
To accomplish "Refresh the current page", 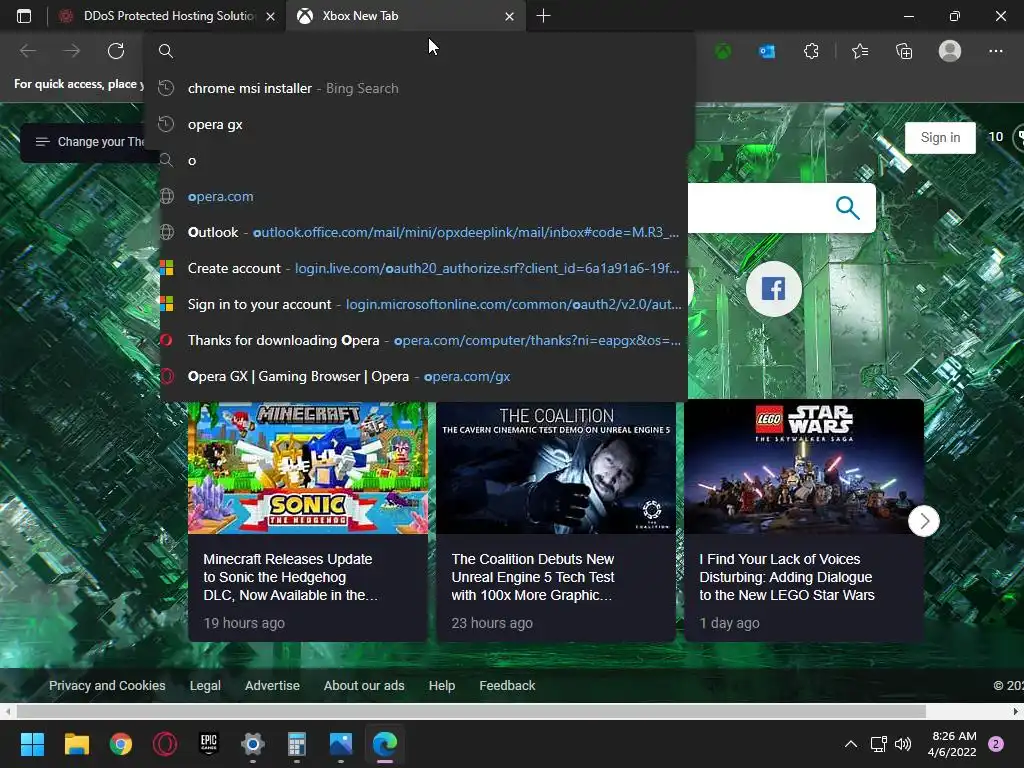I will click(x=116, y=51).
